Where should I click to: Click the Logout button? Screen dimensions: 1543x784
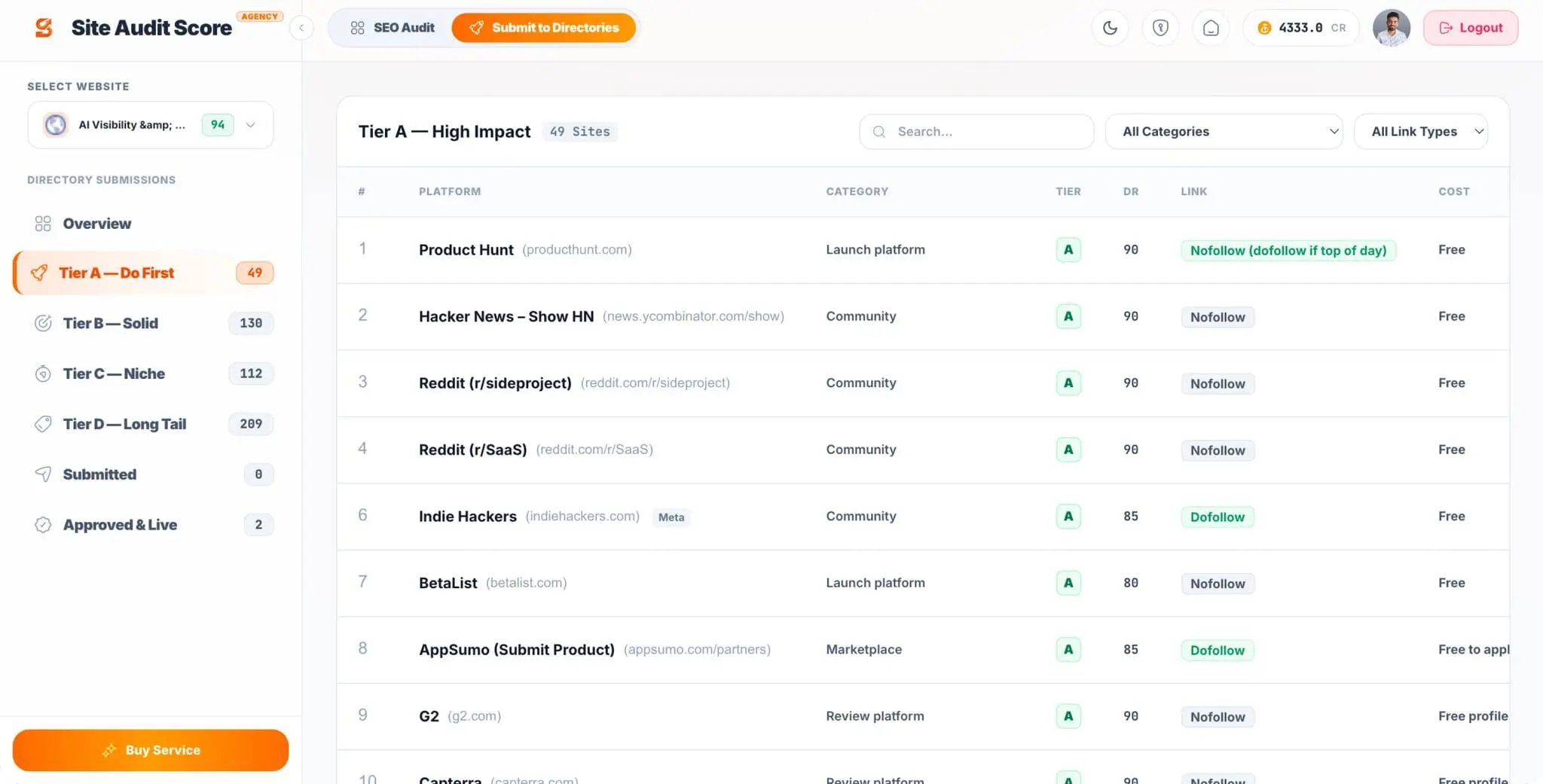point(1470,28)
